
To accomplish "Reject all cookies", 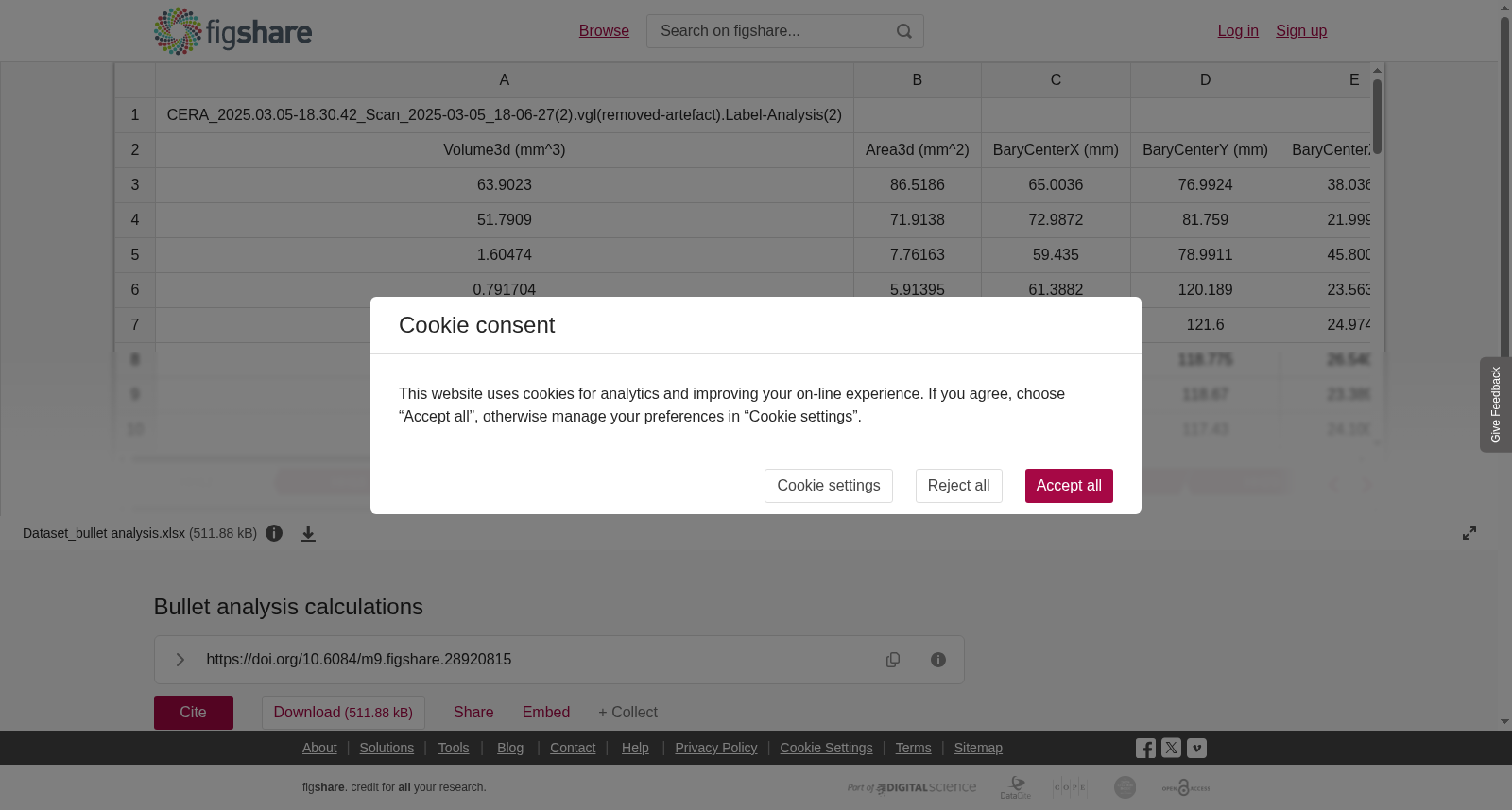I will [958, 486].
